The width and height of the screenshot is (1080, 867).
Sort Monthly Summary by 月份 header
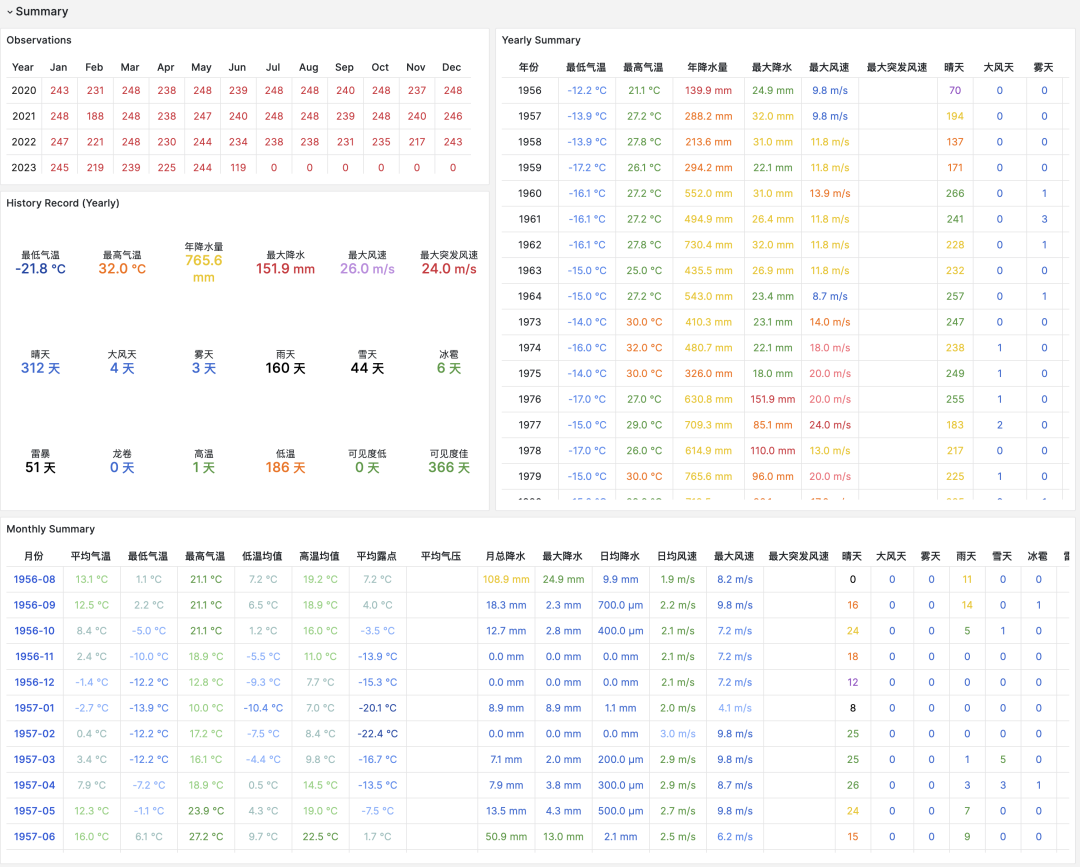pos(33,556)
